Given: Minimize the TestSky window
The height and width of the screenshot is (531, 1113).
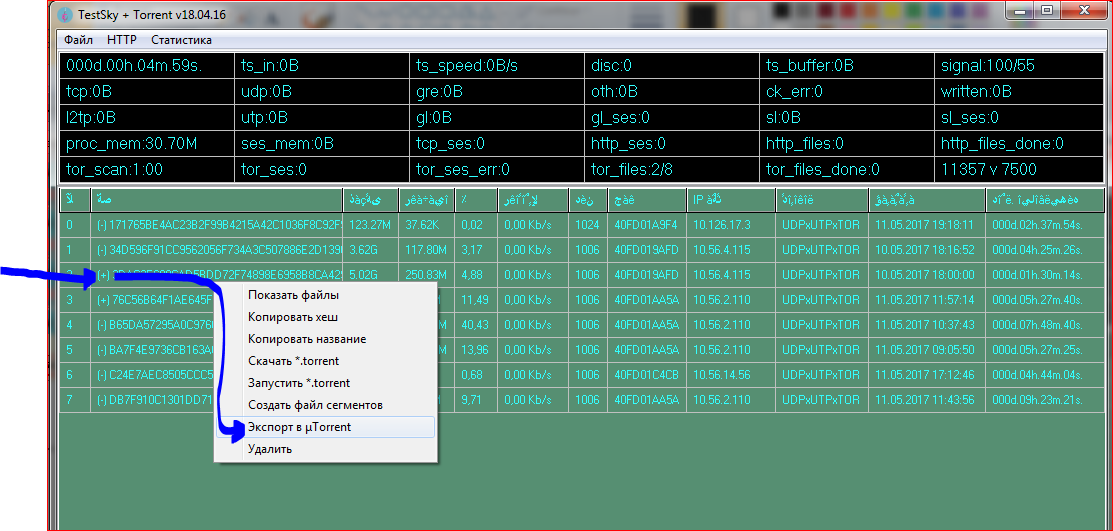Looking at the screenshot, I should click(x=1020, y=11).
